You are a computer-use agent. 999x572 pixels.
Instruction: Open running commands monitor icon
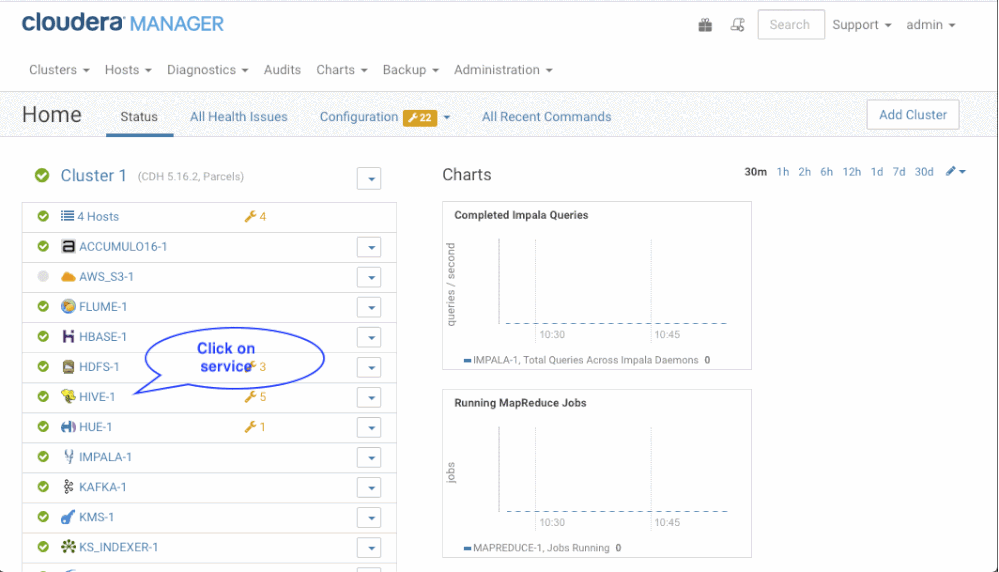pyautogui.click(x=738, y=25)
